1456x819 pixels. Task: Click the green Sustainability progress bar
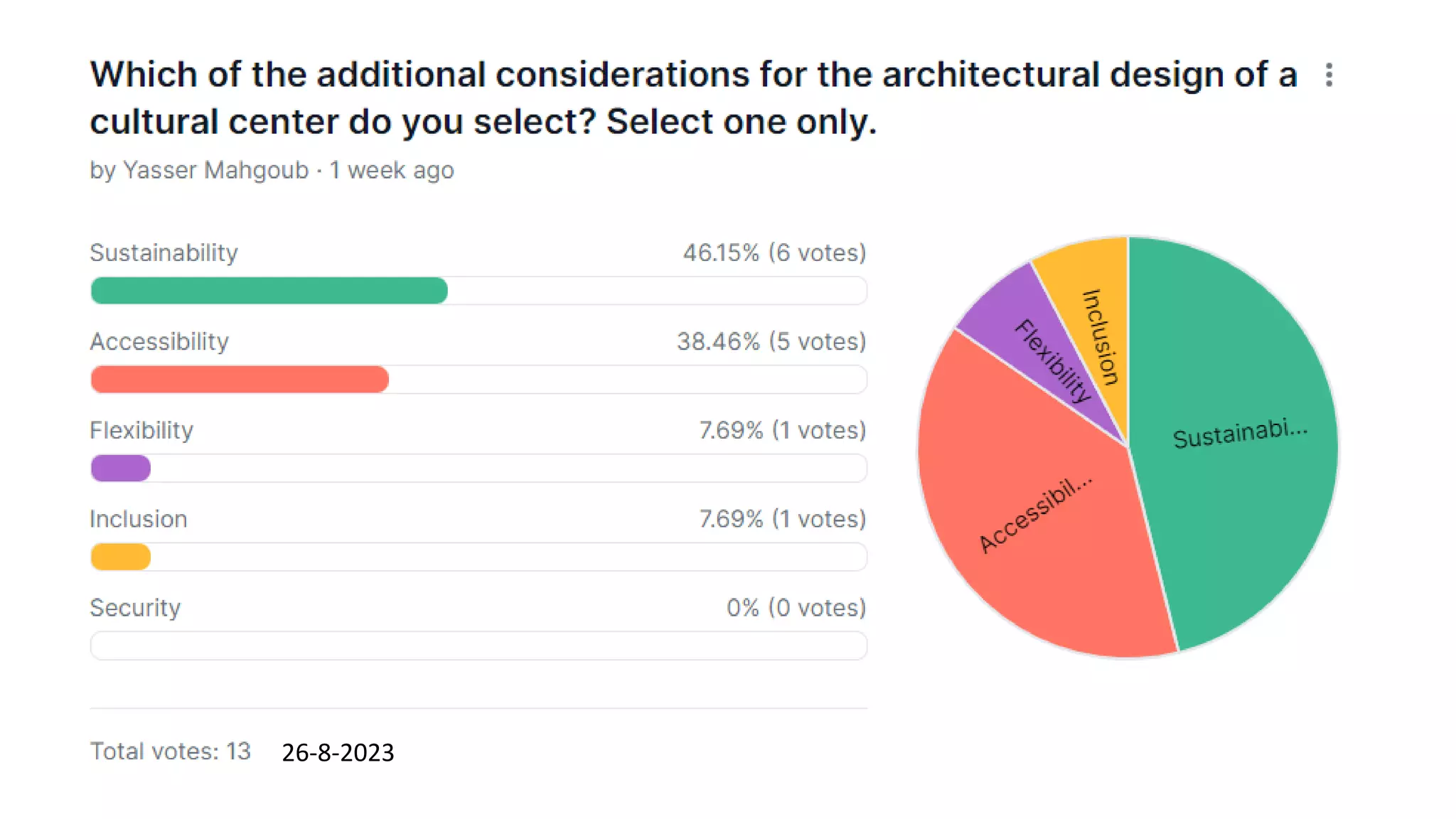coord(269,291)
